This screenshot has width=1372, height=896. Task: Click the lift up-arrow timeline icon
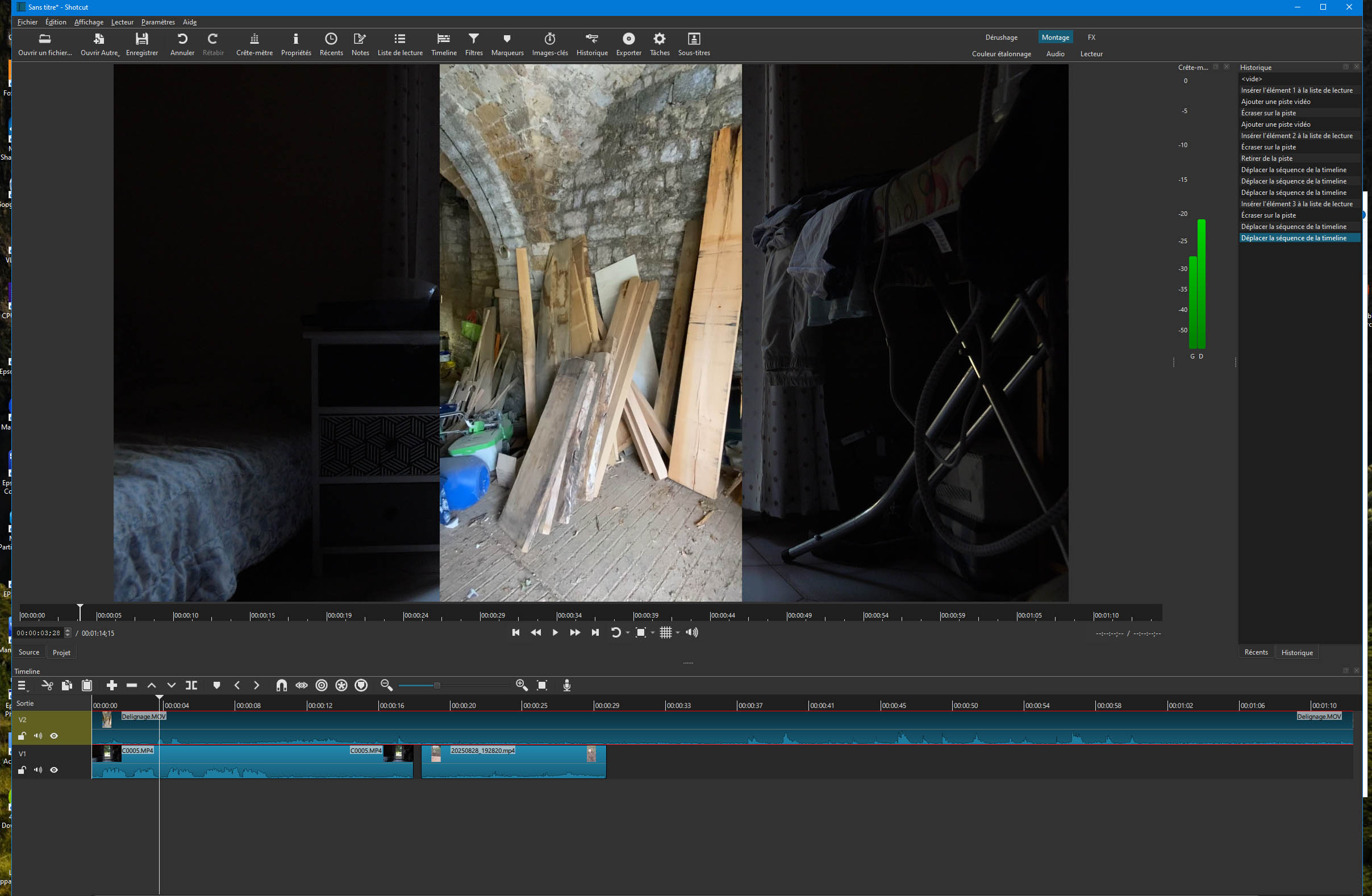[152, 685]
